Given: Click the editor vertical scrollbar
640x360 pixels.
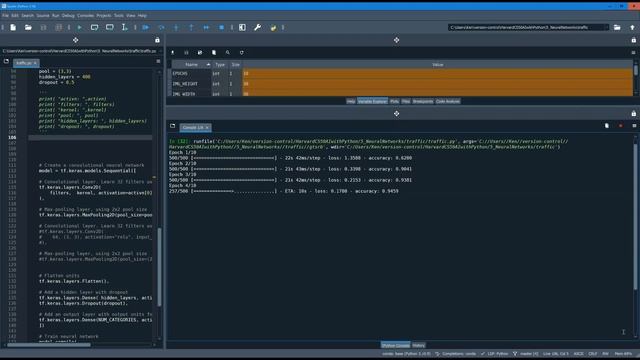Looking at the screenshot, I should pyautogui.click(x=159, y=267).
